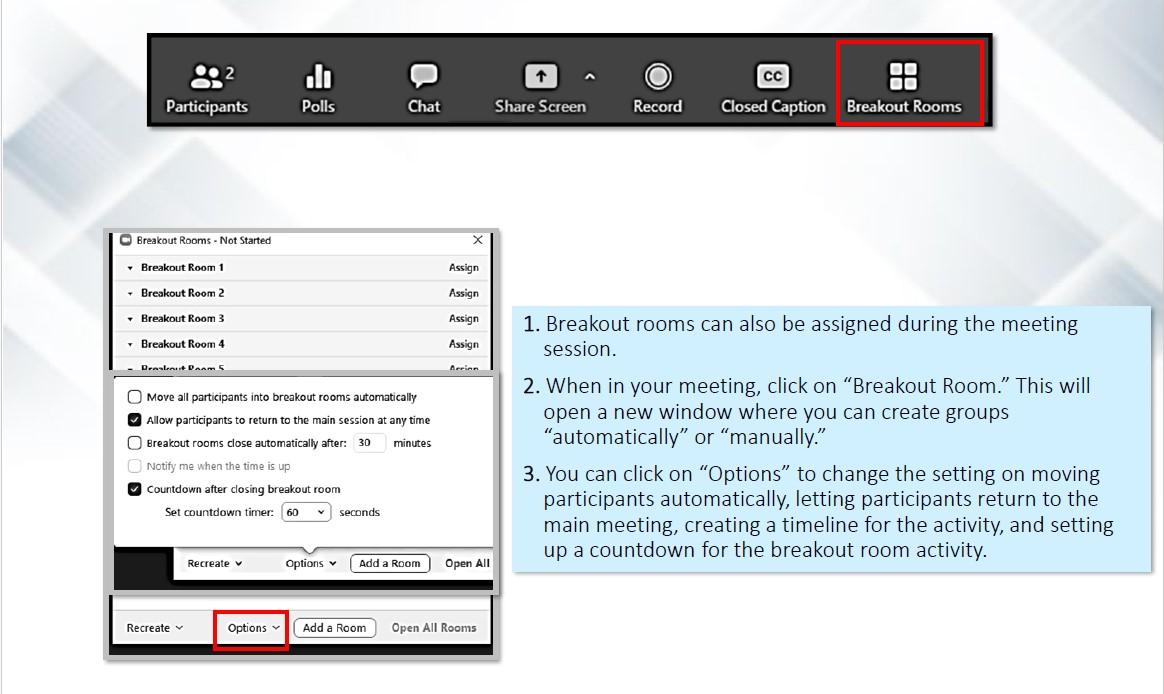The width and height of the screenshot is (1164, 694).
Task: Open the highlighted Options dropdown
Action: [251, 628]
